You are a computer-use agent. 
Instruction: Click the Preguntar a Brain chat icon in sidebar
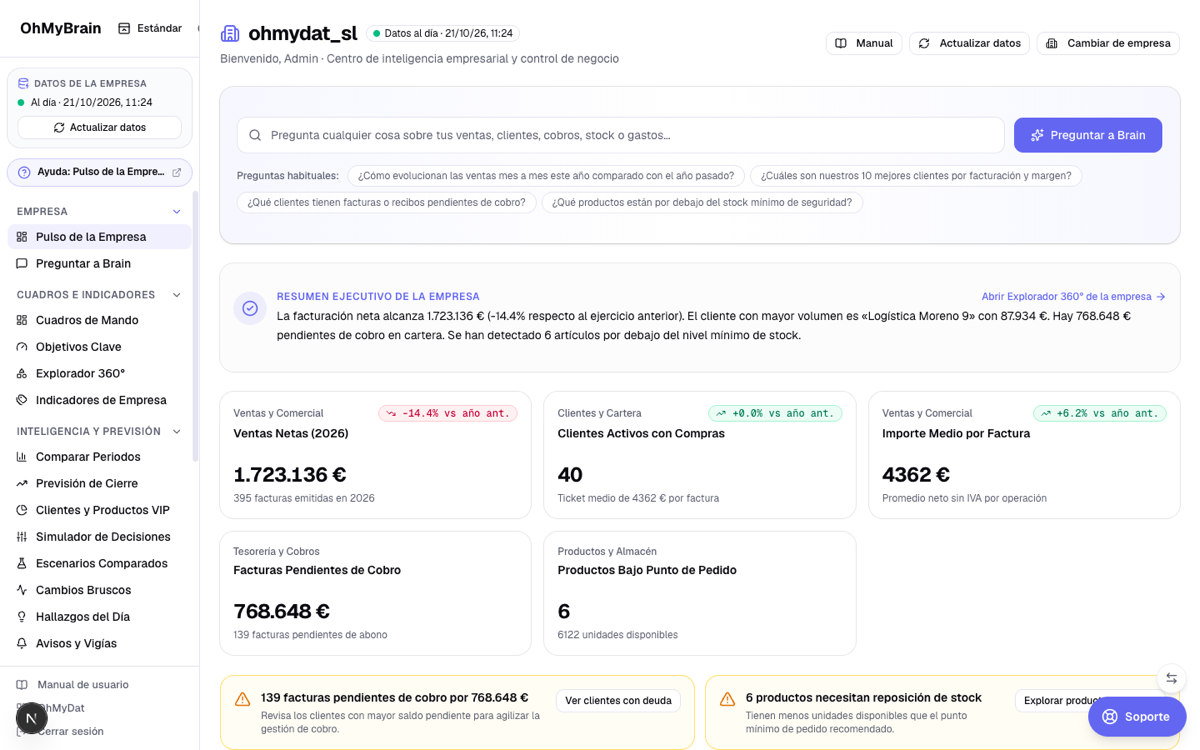[22, 264]
